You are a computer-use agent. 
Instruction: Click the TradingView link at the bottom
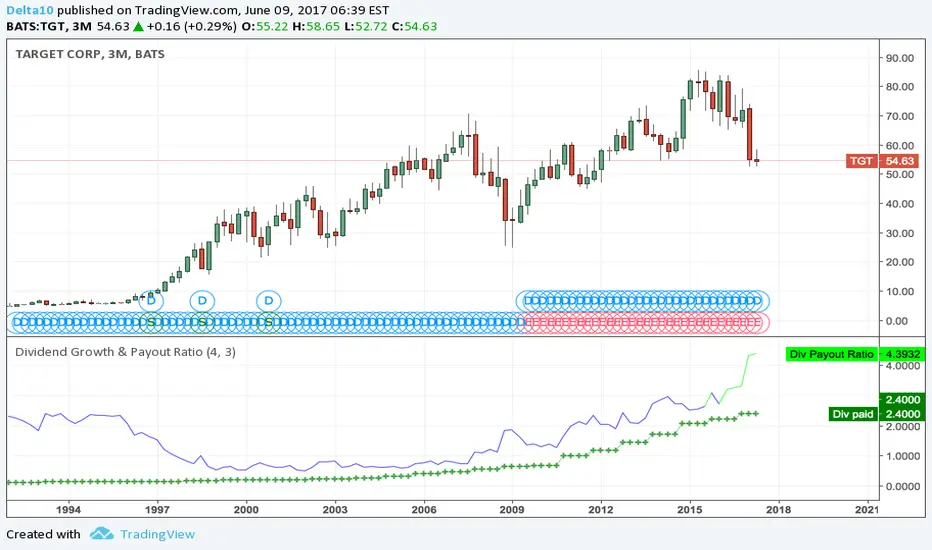(158, 534)
